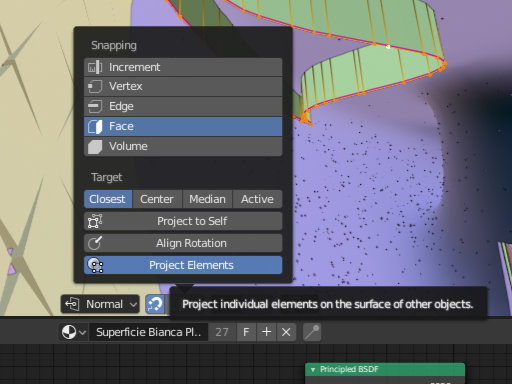
Task: Set snap target to Center
Action: tap(157, 199)
